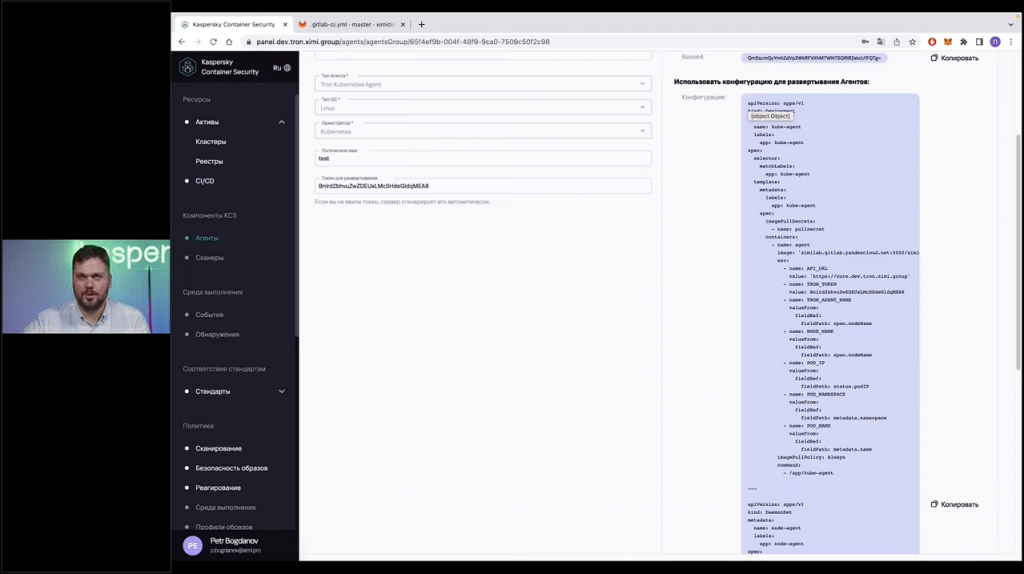Focus the Токен для развертывания field
This screenshot has width=1024, height=574.
click(483, 185)
